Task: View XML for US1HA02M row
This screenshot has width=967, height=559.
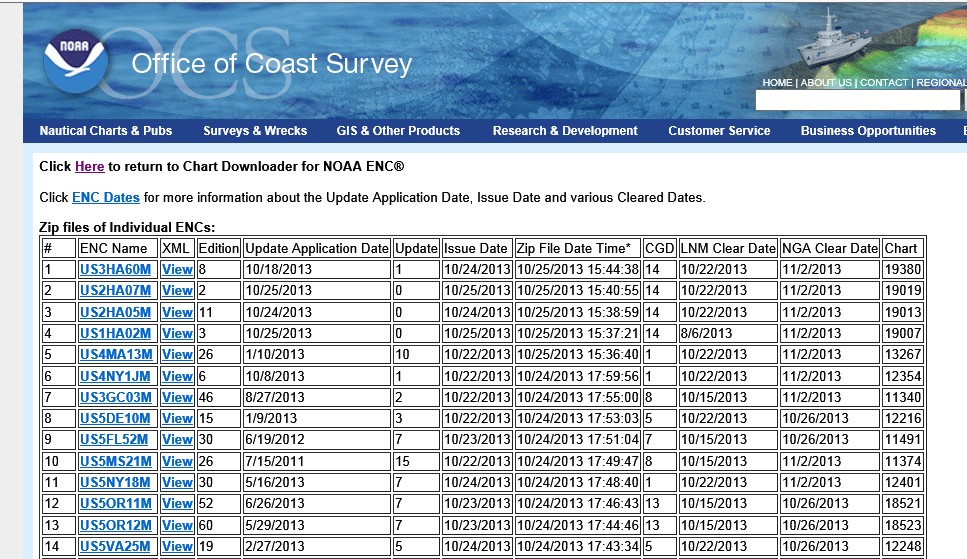Action: coord(177,333)
